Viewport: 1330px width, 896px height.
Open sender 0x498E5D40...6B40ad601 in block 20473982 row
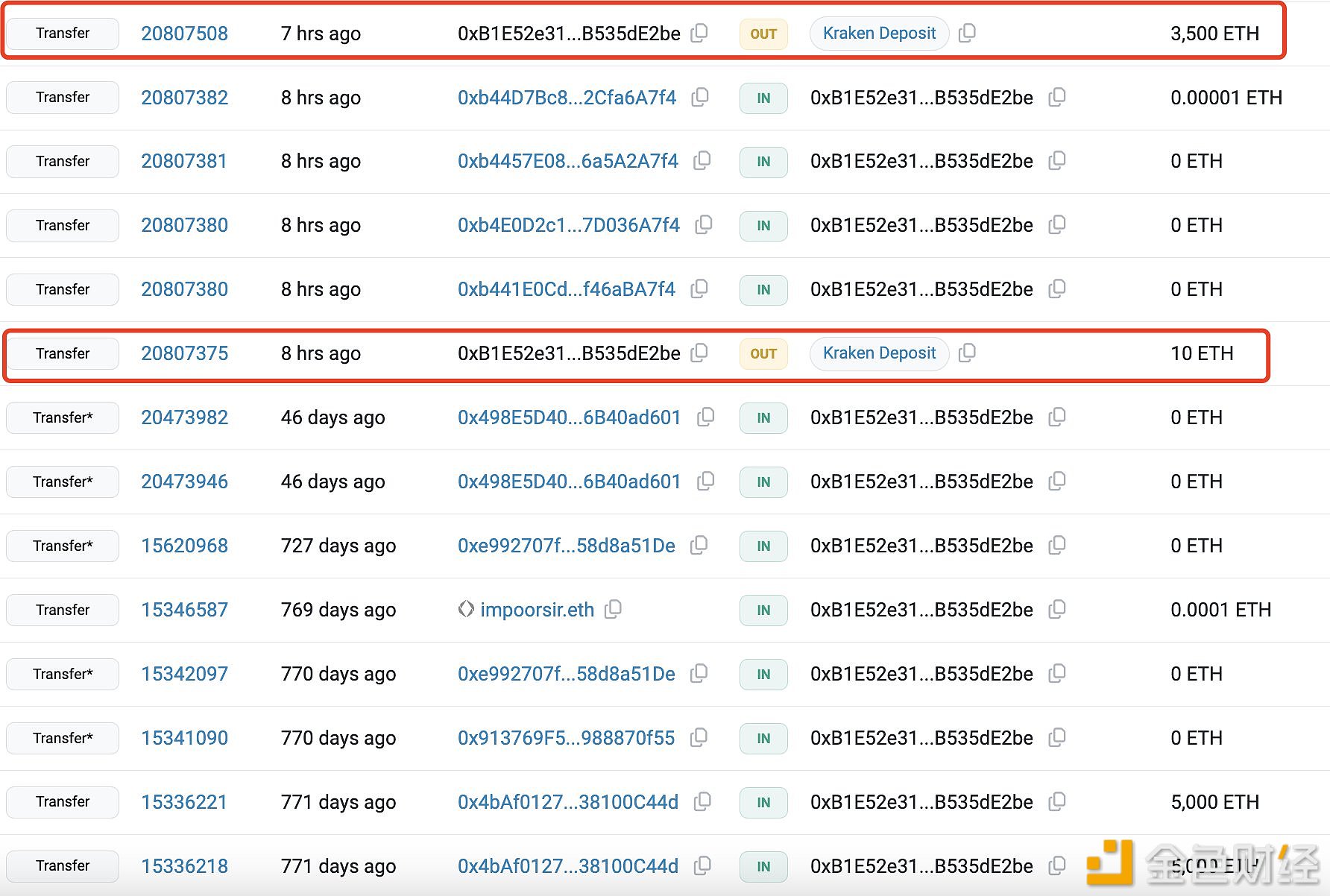[570, 417]
